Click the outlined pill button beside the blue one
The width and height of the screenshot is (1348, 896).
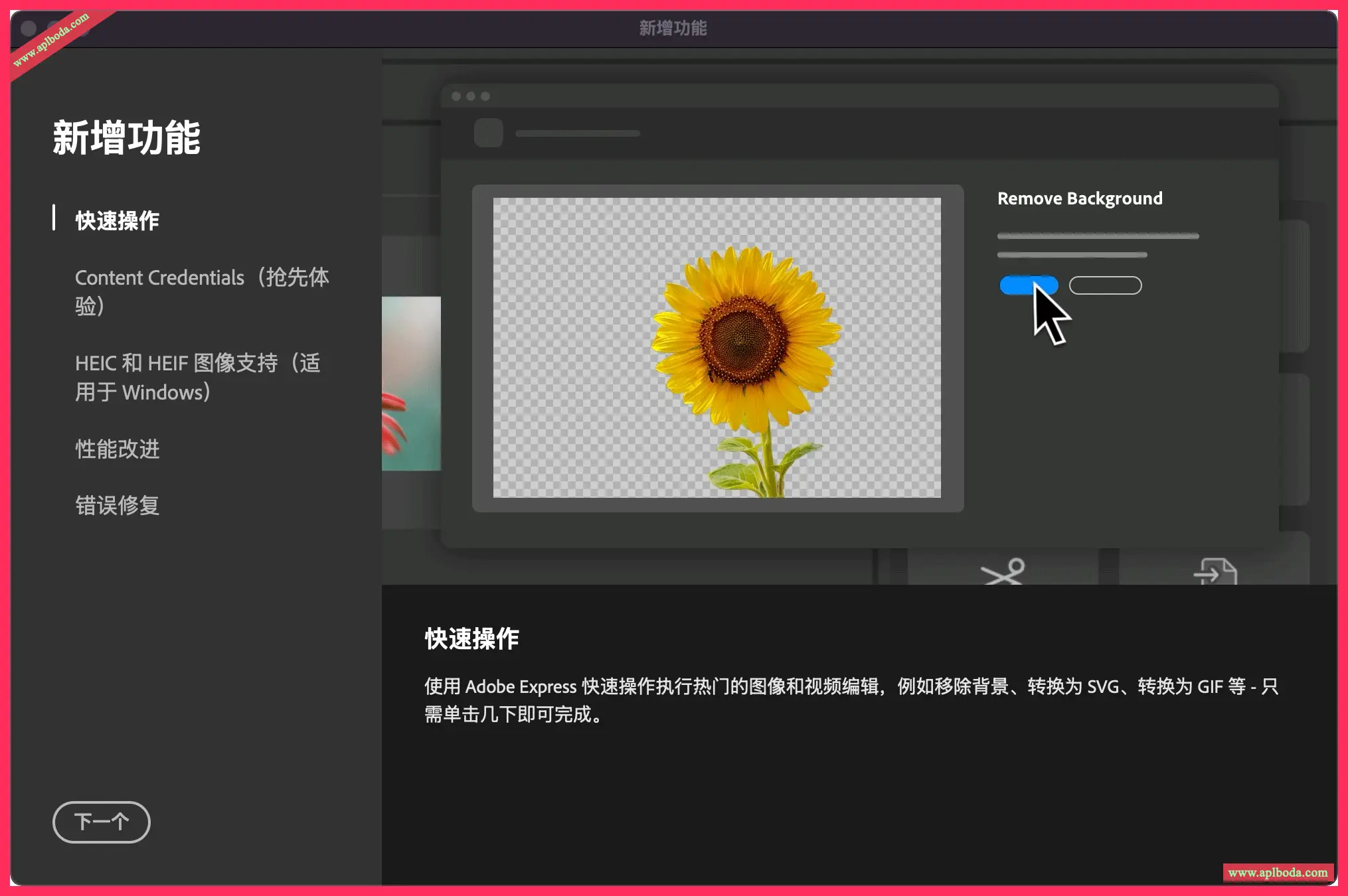pos(1104,284)
